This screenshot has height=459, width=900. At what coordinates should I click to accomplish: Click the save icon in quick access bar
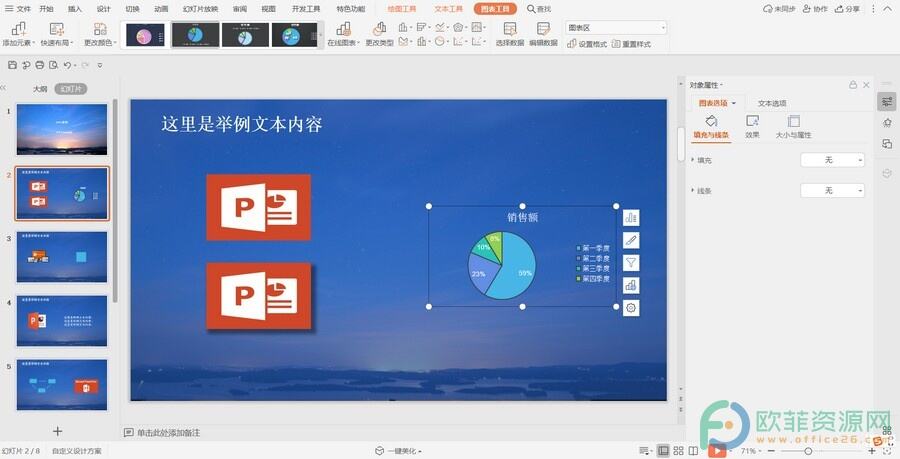tap(13, 65)
